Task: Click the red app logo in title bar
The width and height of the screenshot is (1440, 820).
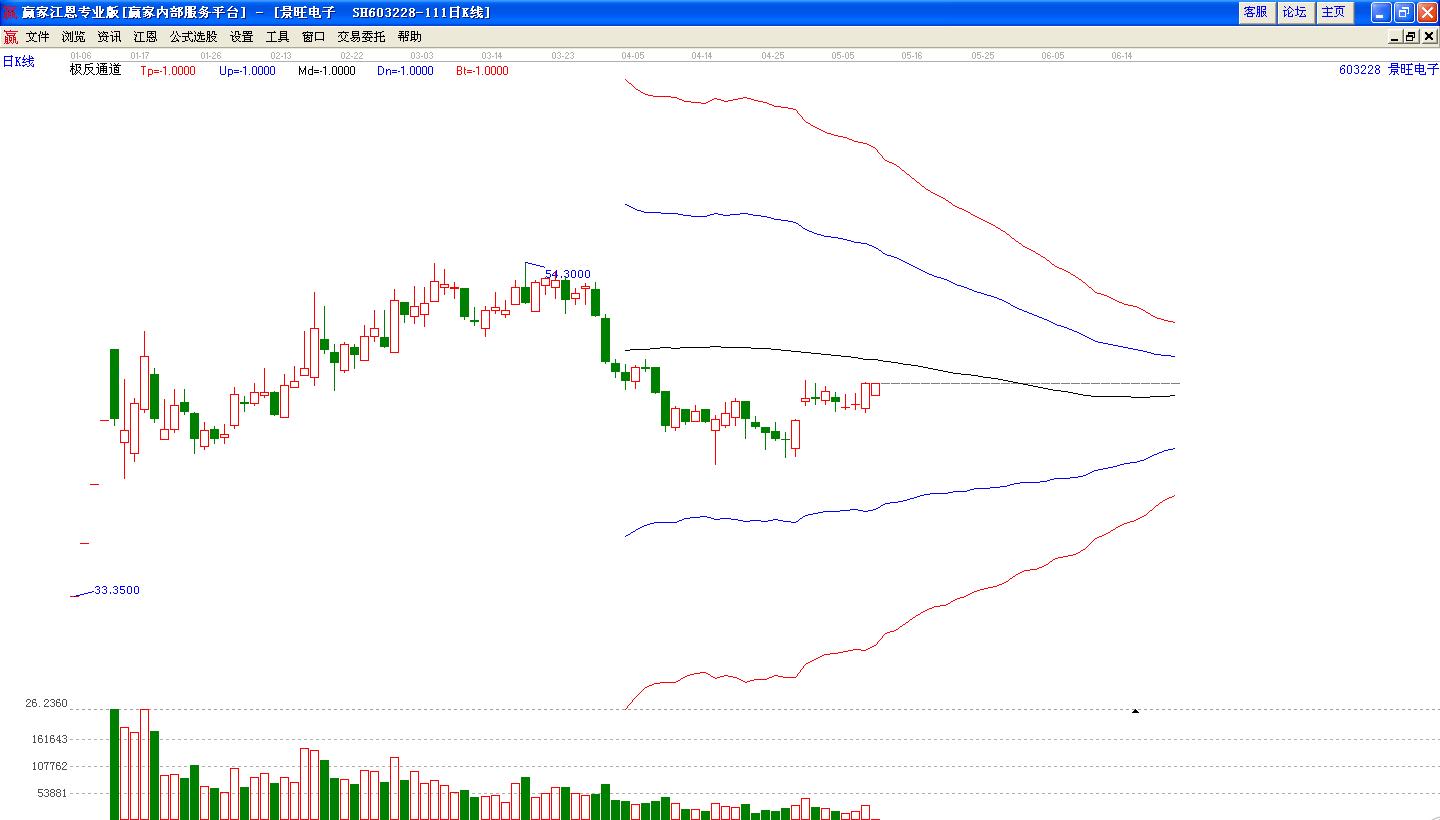Action: (10, 12)
